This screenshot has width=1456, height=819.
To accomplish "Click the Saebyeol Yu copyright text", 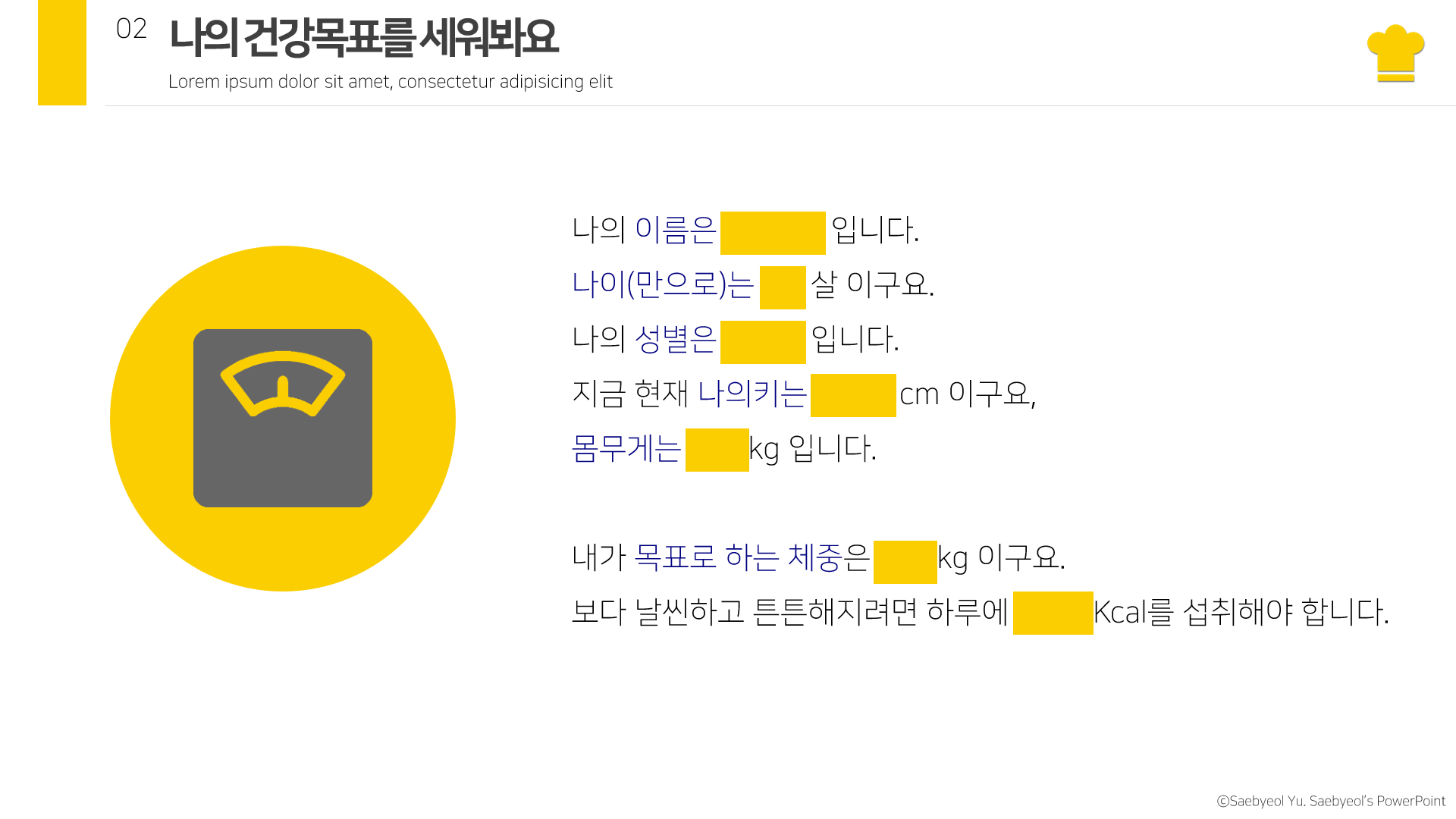I will pyautogui.click(x=1331, y=801).
